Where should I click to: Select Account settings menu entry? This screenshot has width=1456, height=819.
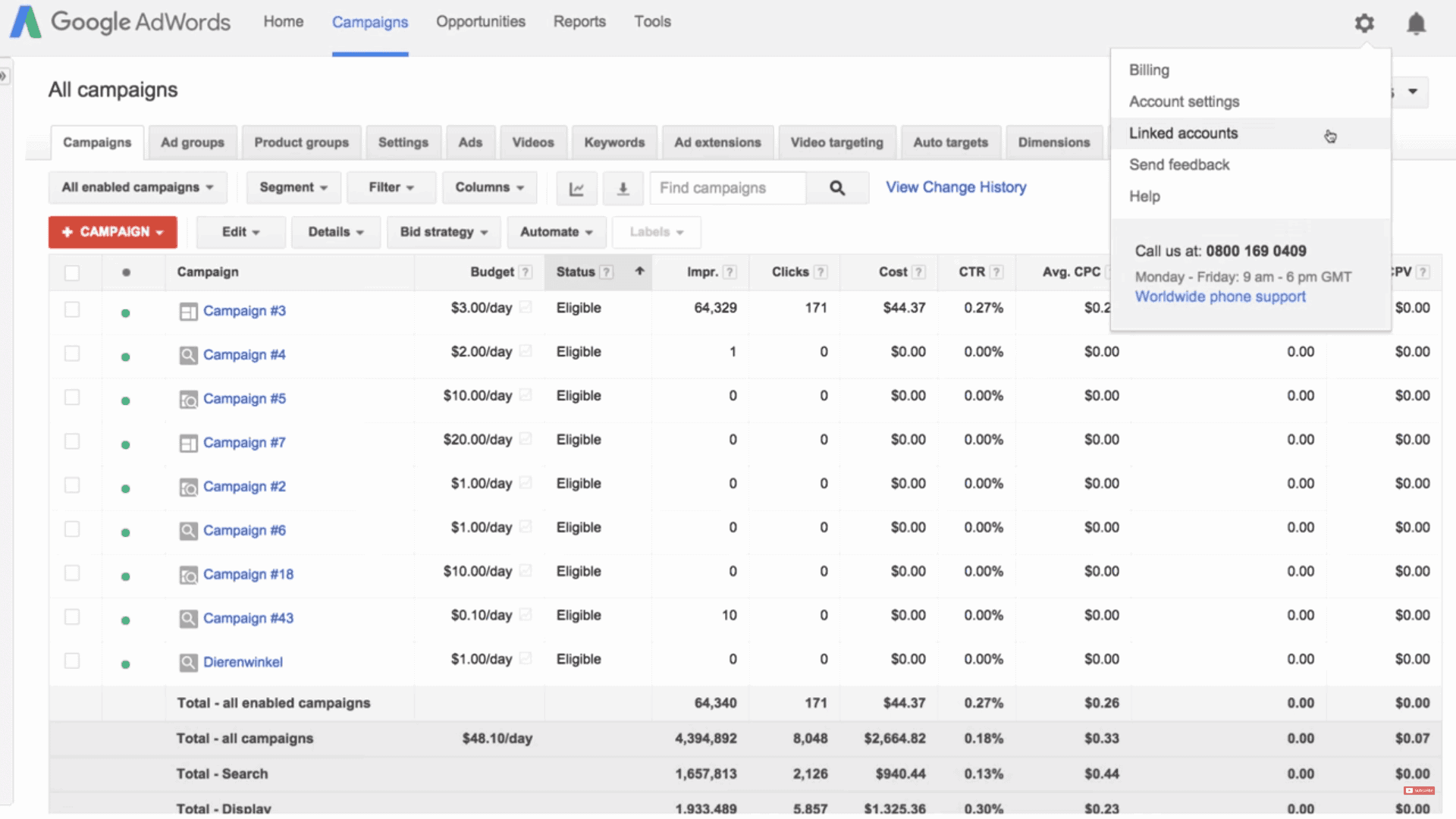point(1250,102)
